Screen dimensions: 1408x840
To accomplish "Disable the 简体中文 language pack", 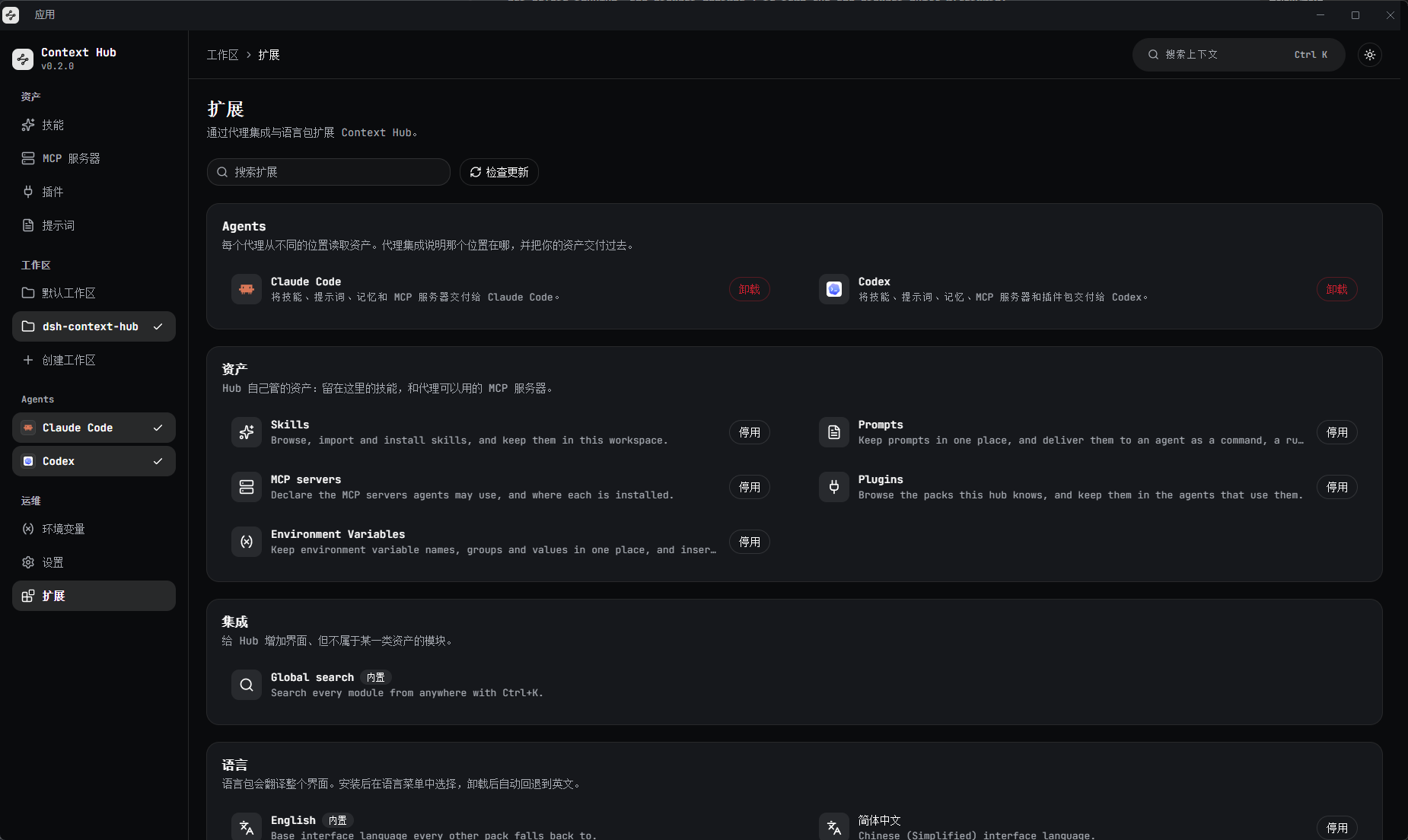I will coord(1337,828).
